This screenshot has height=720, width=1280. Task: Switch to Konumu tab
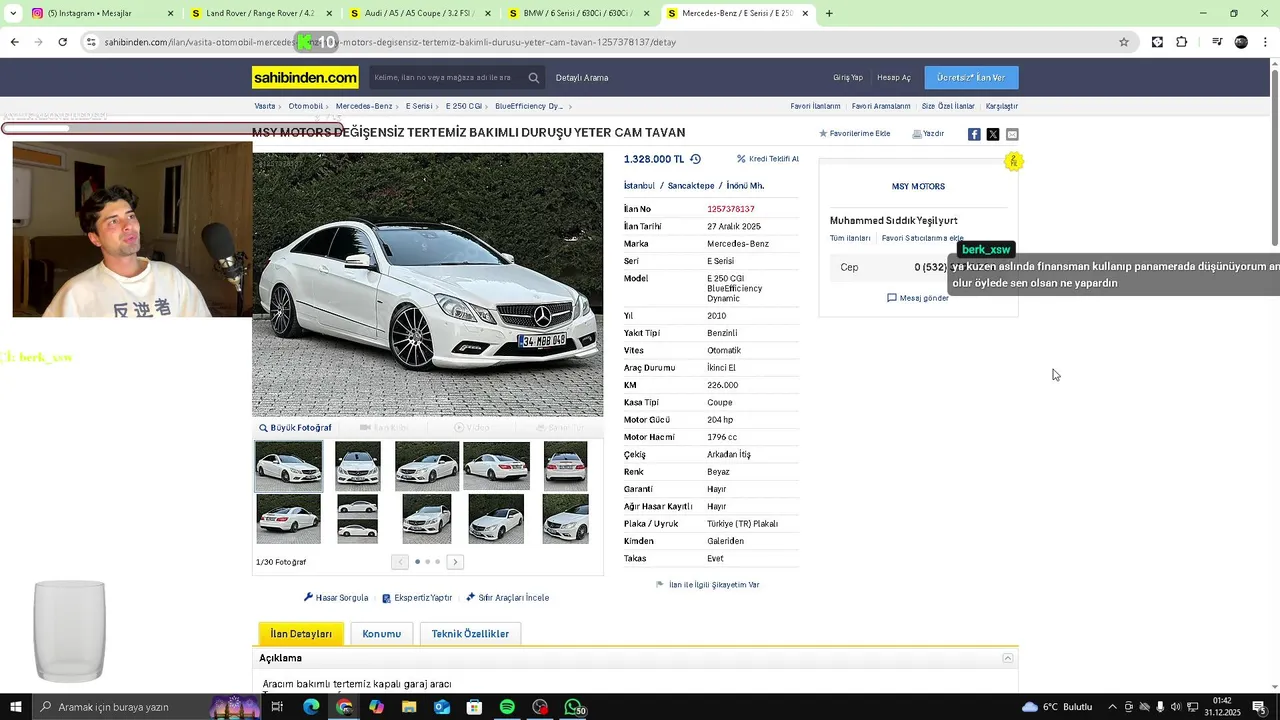click(381, 634)
